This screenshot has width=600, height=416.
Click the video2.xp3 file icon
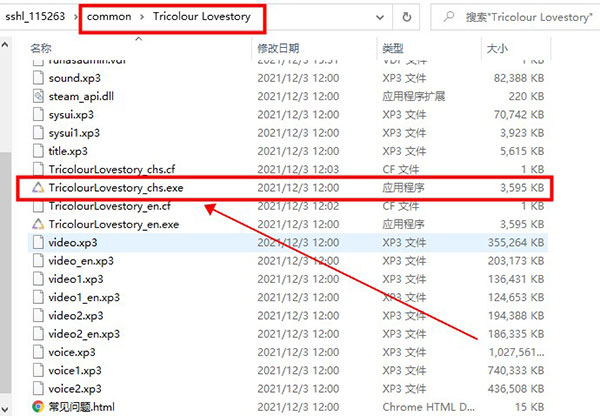point(38,316)
